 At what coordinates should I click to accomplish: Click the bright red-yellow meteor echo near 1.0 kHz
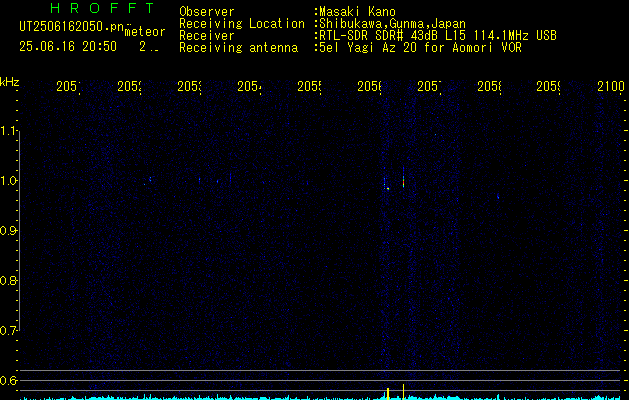point(403,182)
